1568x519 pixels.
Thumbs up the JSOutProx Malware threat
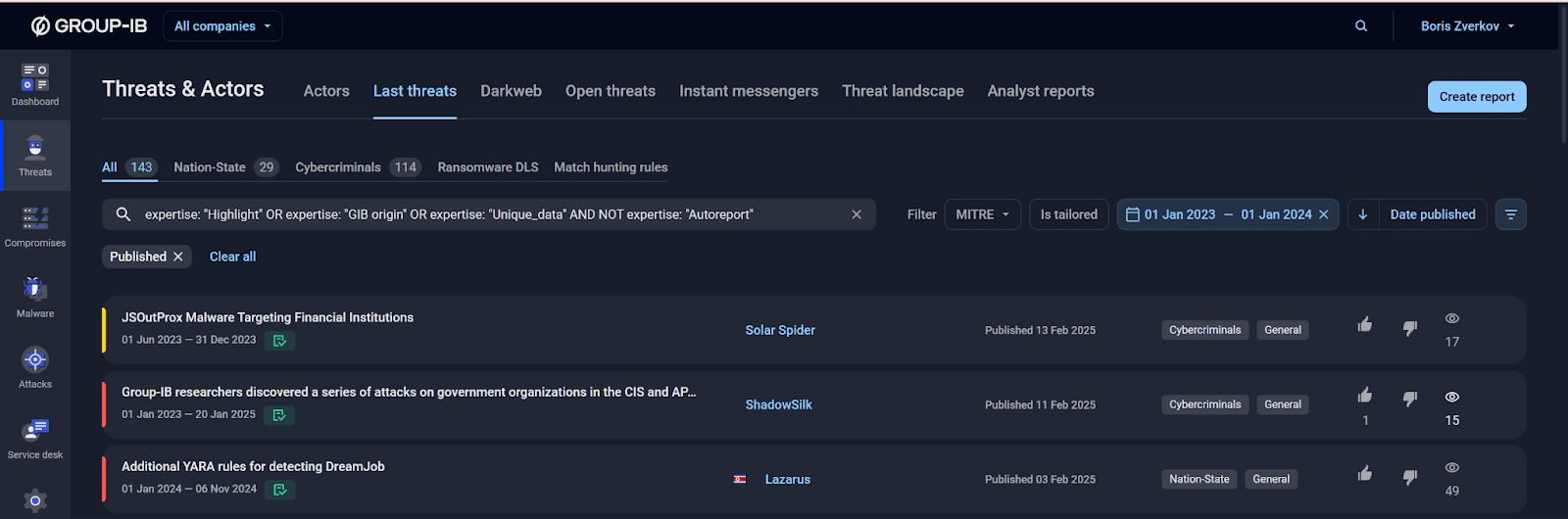(1364, 325)
